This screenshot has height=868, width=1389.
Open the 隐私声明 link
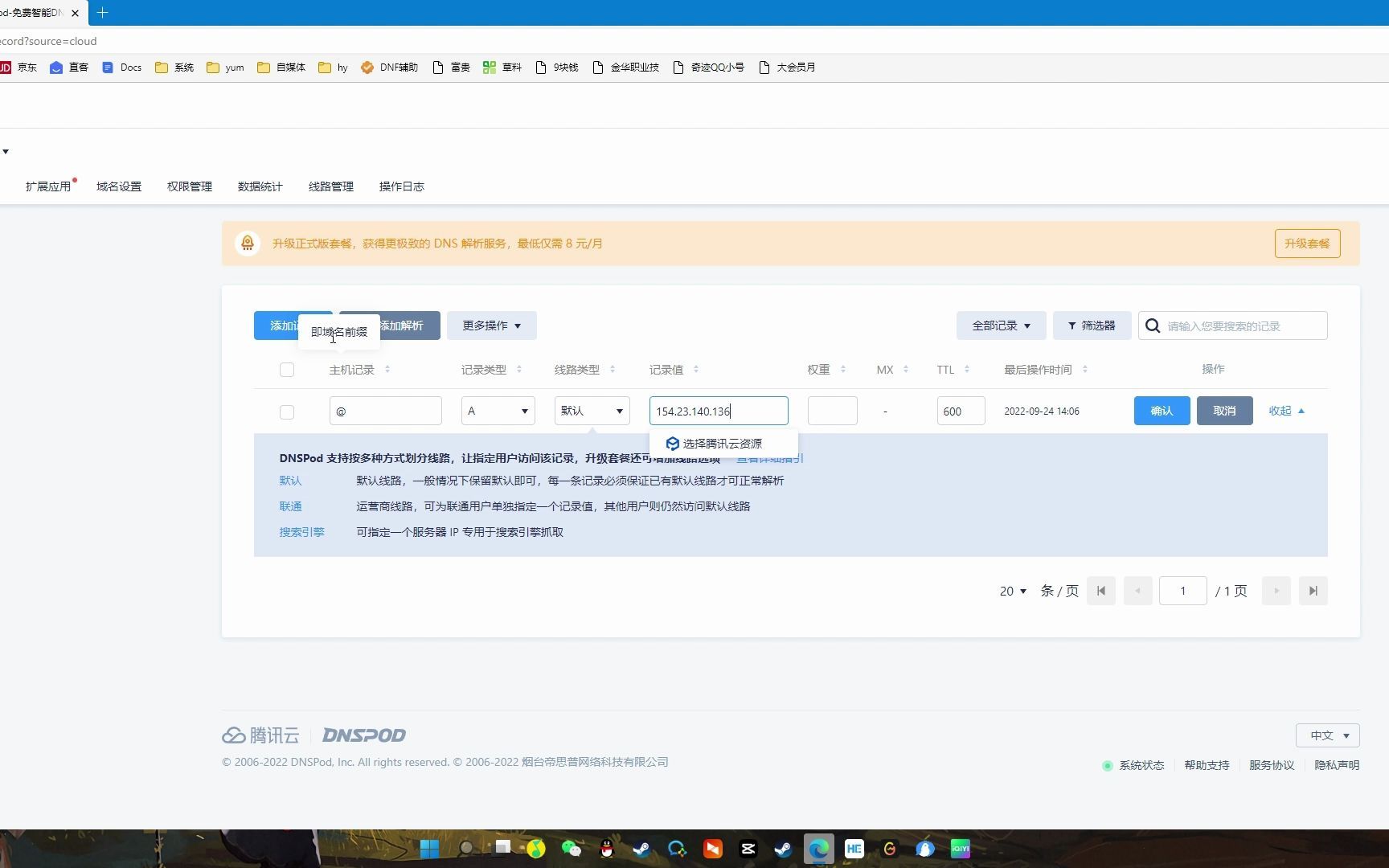[x=1337, y=765]
